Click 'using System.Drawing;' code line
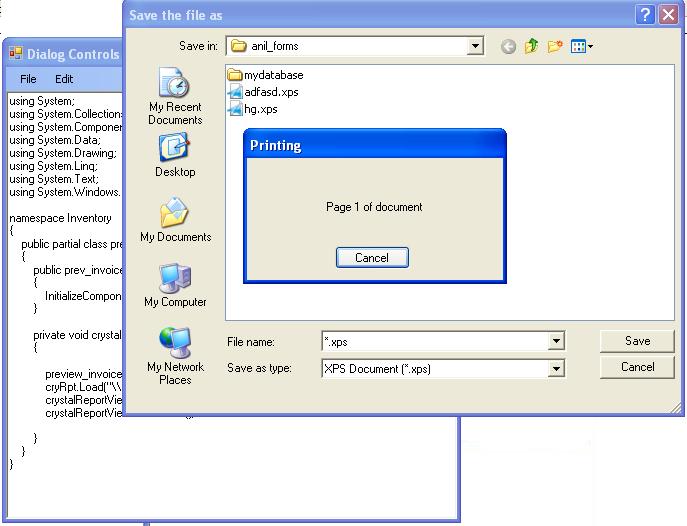 click(63, 153)
